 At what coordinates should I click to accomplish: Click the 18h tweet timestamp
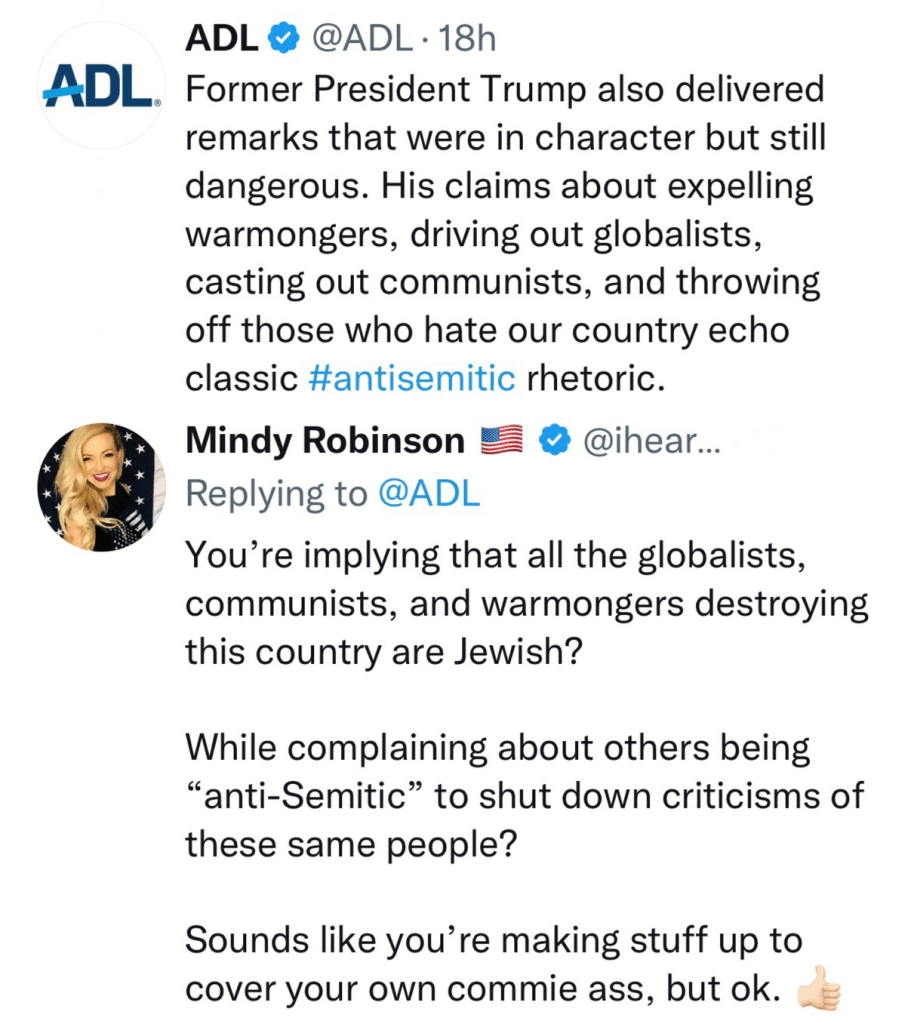click(466, 39)
